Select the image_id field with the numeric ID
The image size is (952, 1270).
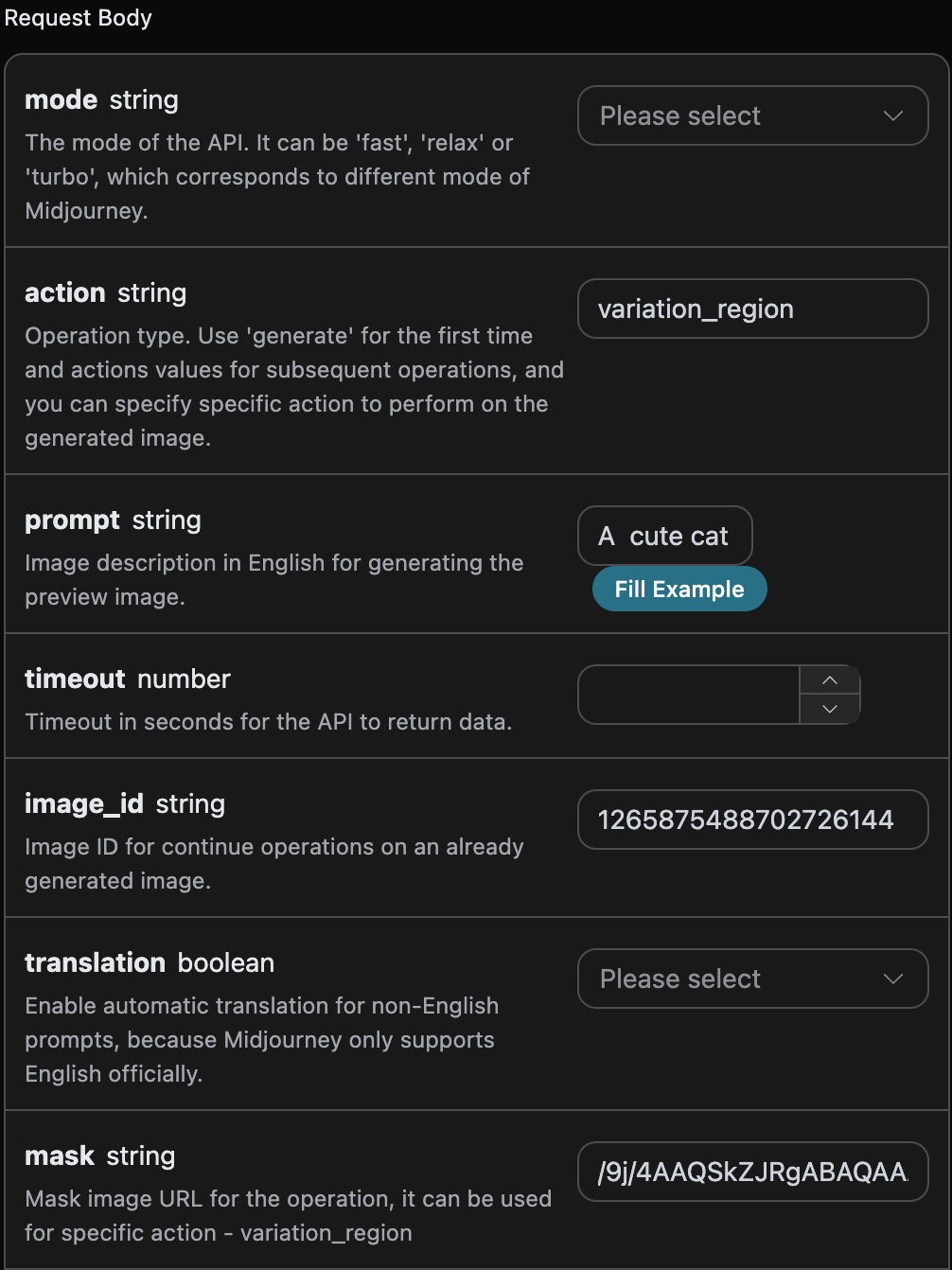[x=752, y=820]
